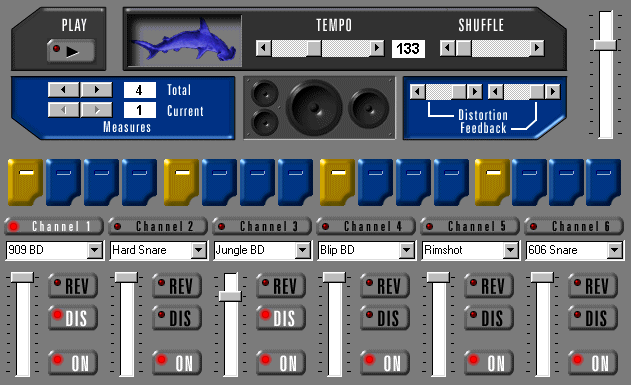Enable DIS on Channel 2
631x385 pixels.
(x=177, y=318)
